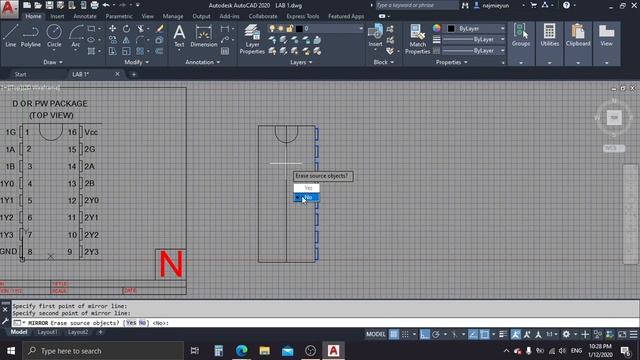The width and height of the screenshot is (640, 360).
Task: Toggle annotation visibility in status bar
Action: pos(516,334)
